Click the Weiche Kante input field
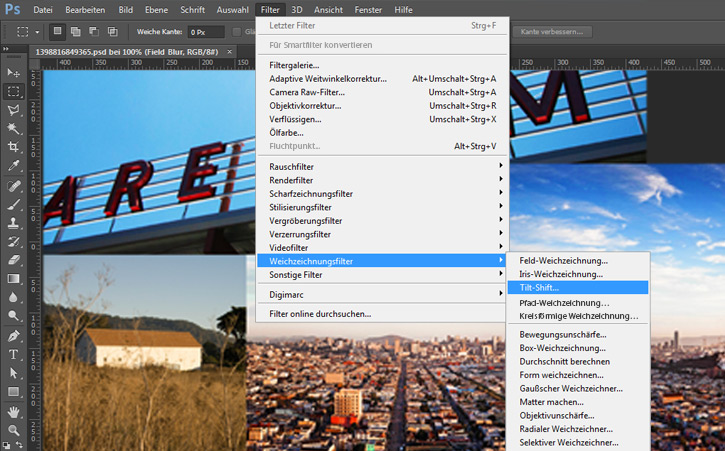725x451 pixels. pyautogui.click(x=205, y=32)
